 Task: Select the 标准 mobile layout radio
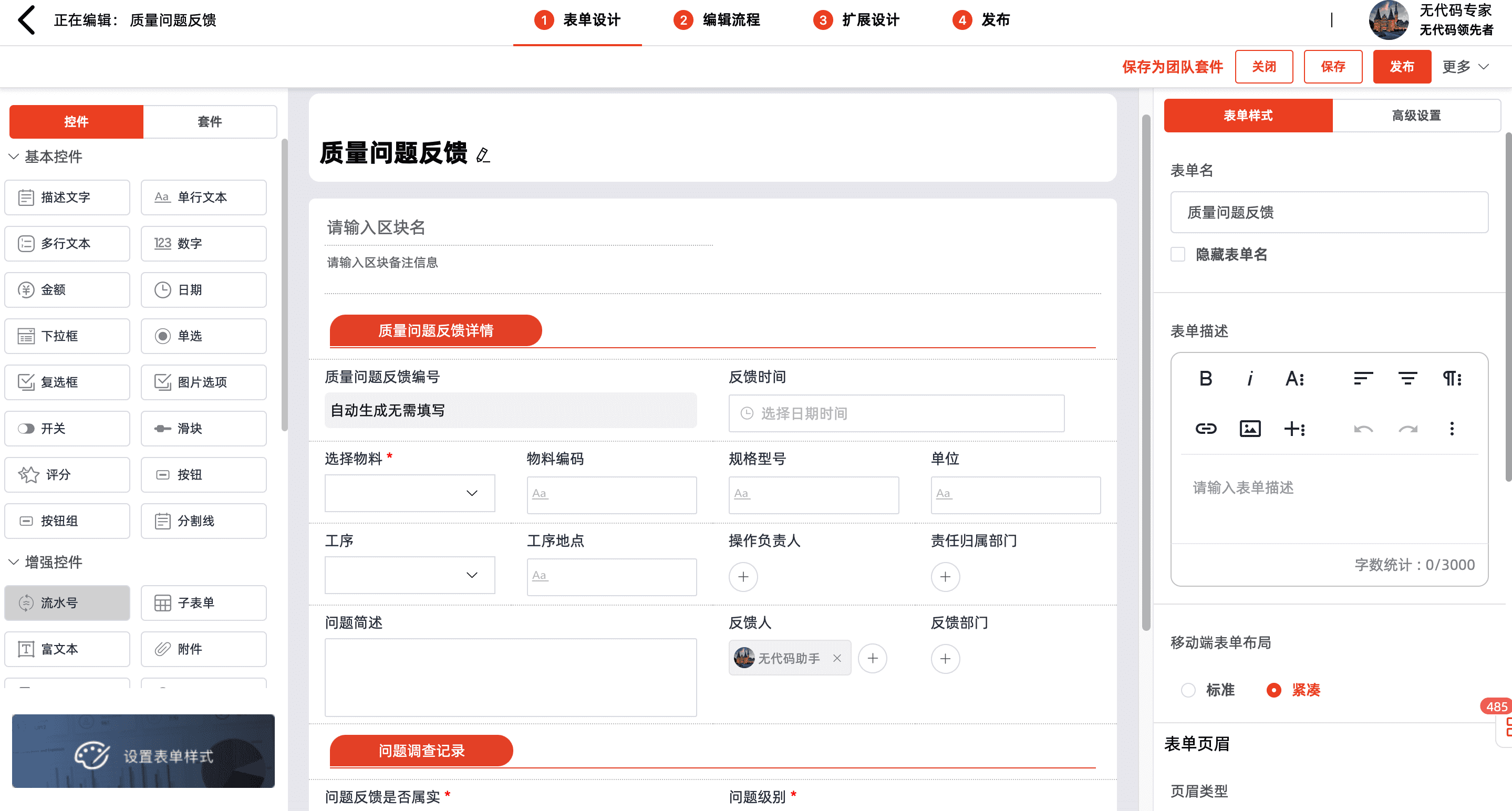point(1188,690)
